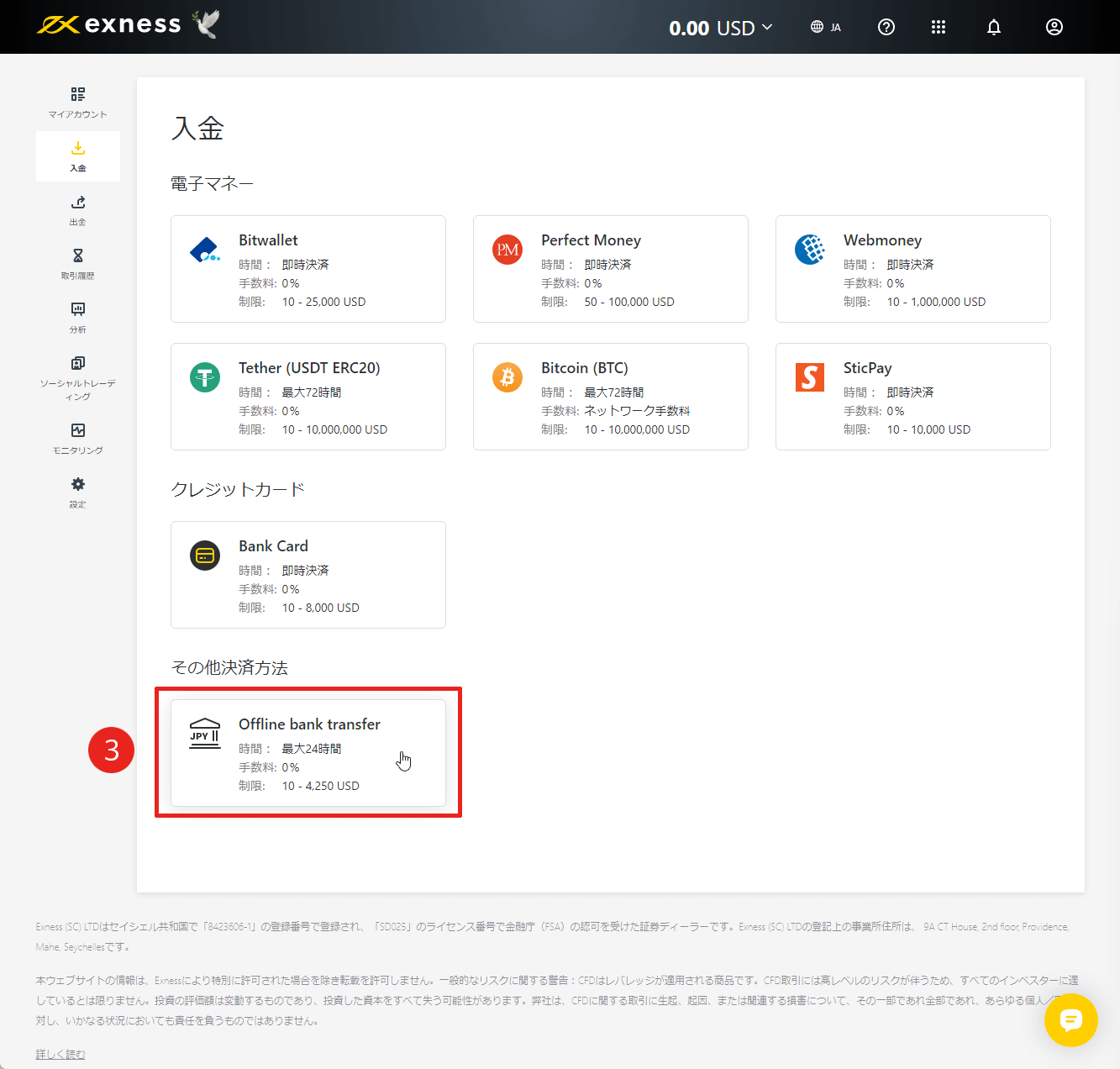Click the 最大24時間 time text
Viewport: 1120px width, 1069px height.
tap(311, 749)
